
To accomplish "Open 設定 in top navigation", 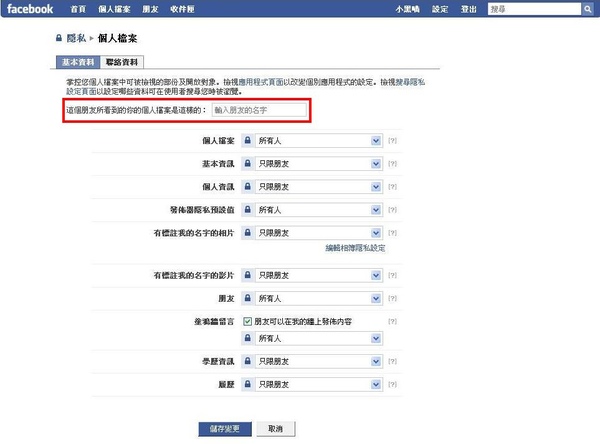I will point(440,9).
